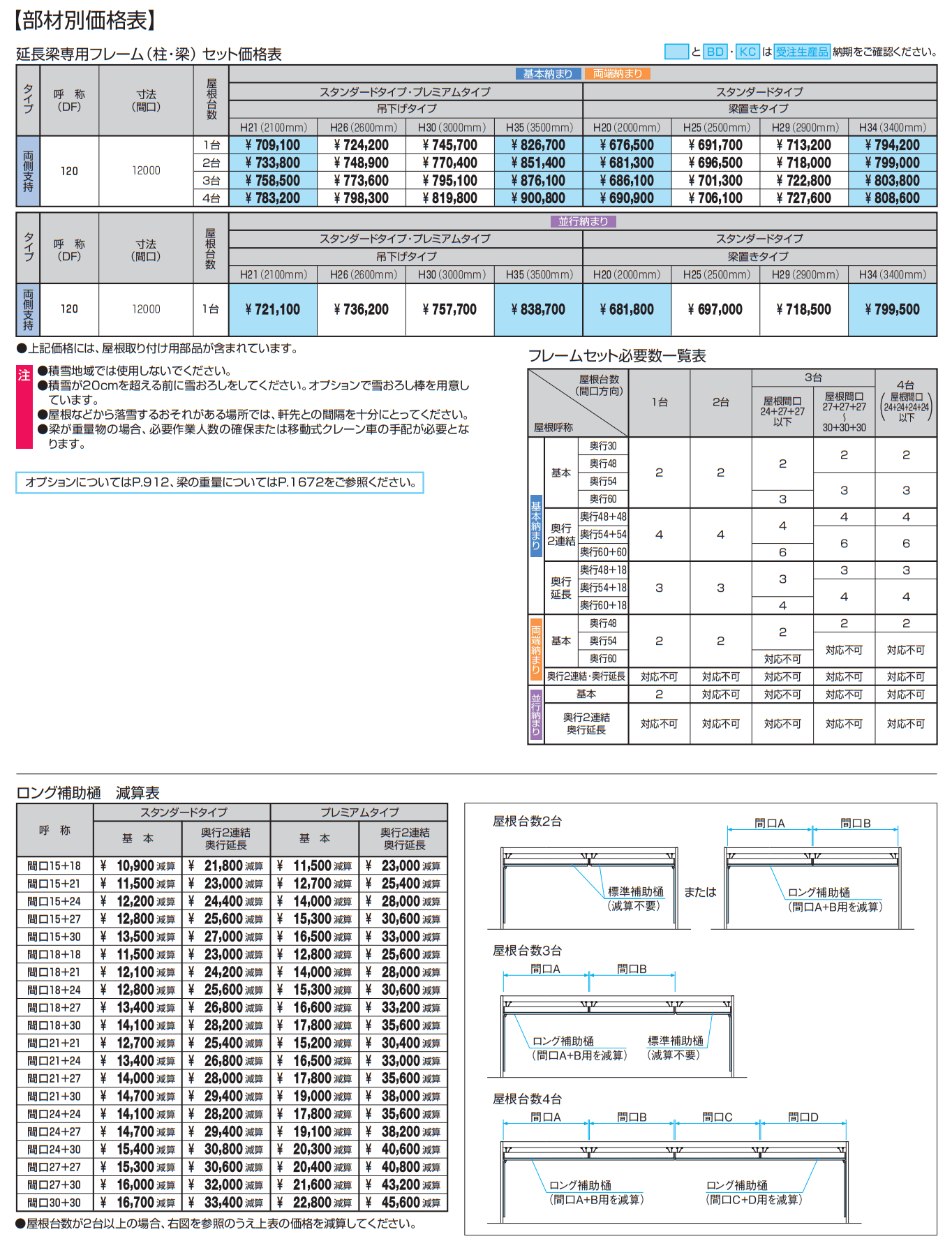Viewport: 952px width, 1255px height.
Task: Click the H35 (3500mm) column header in top table
Action: pos(539,128)
